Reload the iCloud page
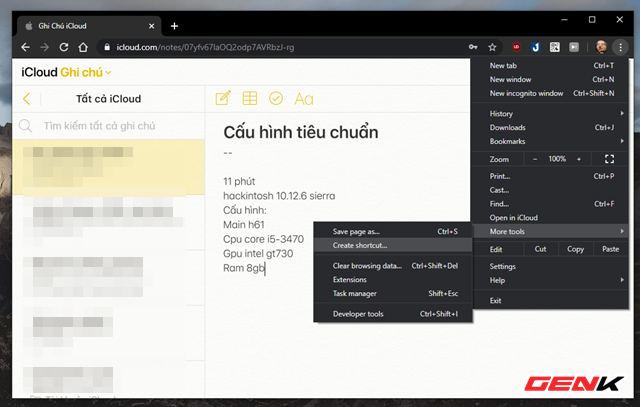 [x=64, y=47]
